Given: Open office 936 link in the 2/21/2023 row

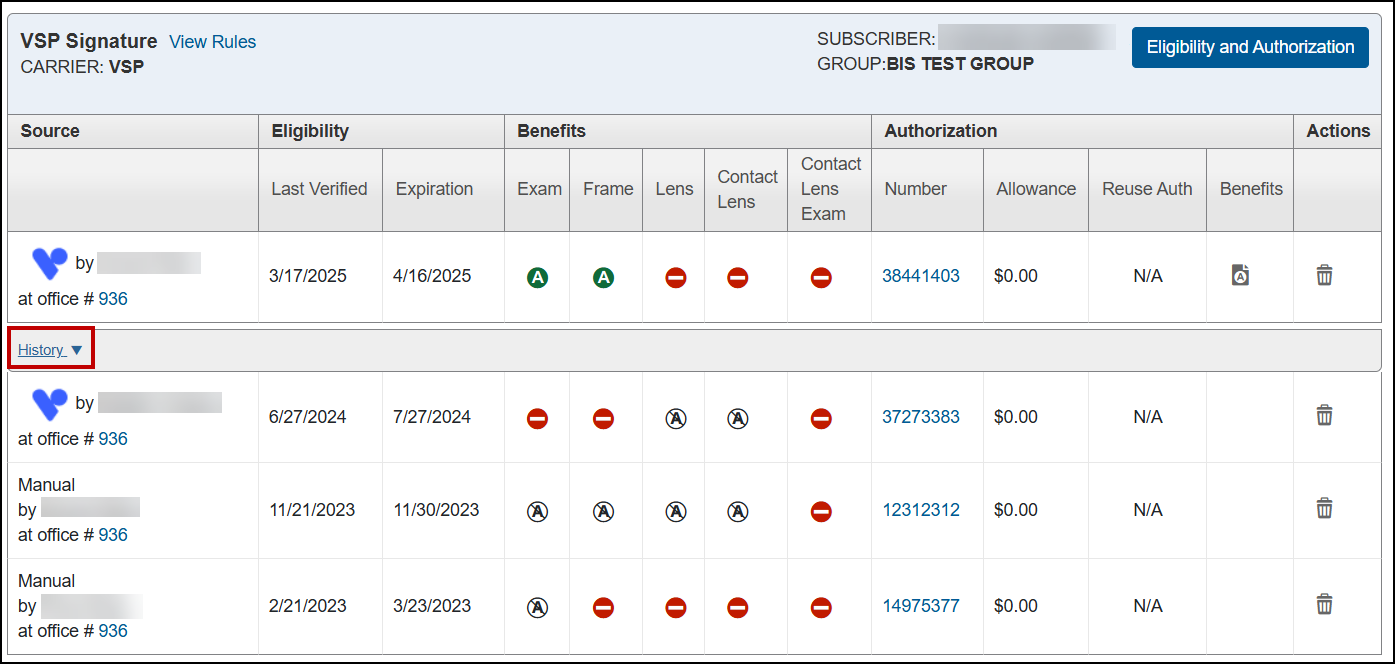Looking at the screenshot, I should (113, 631).
